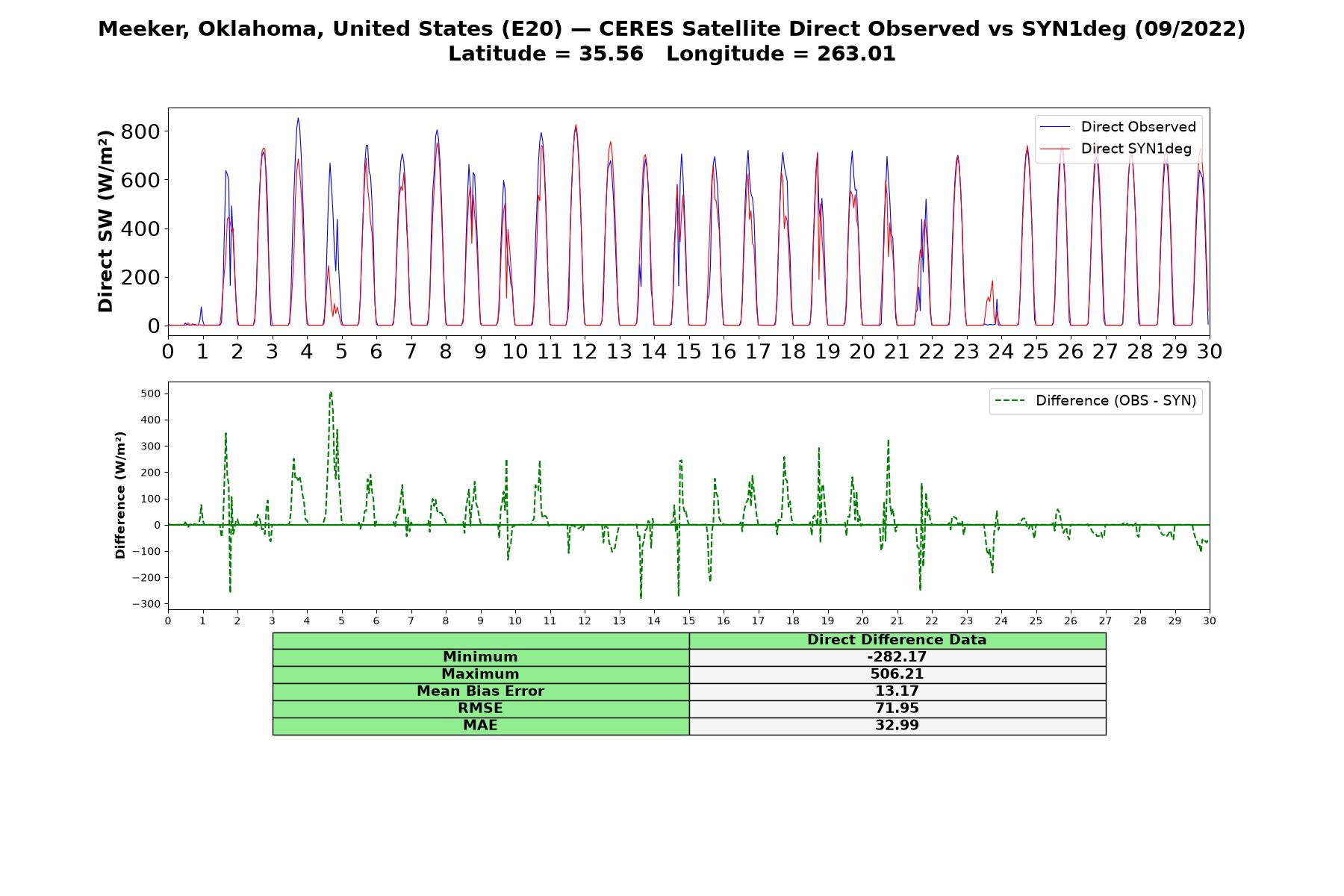Image resolution: width=1344 pixels, height=896 pixels.
Task: Click the green dashed line legend sample
Action: click(1010, 401)
